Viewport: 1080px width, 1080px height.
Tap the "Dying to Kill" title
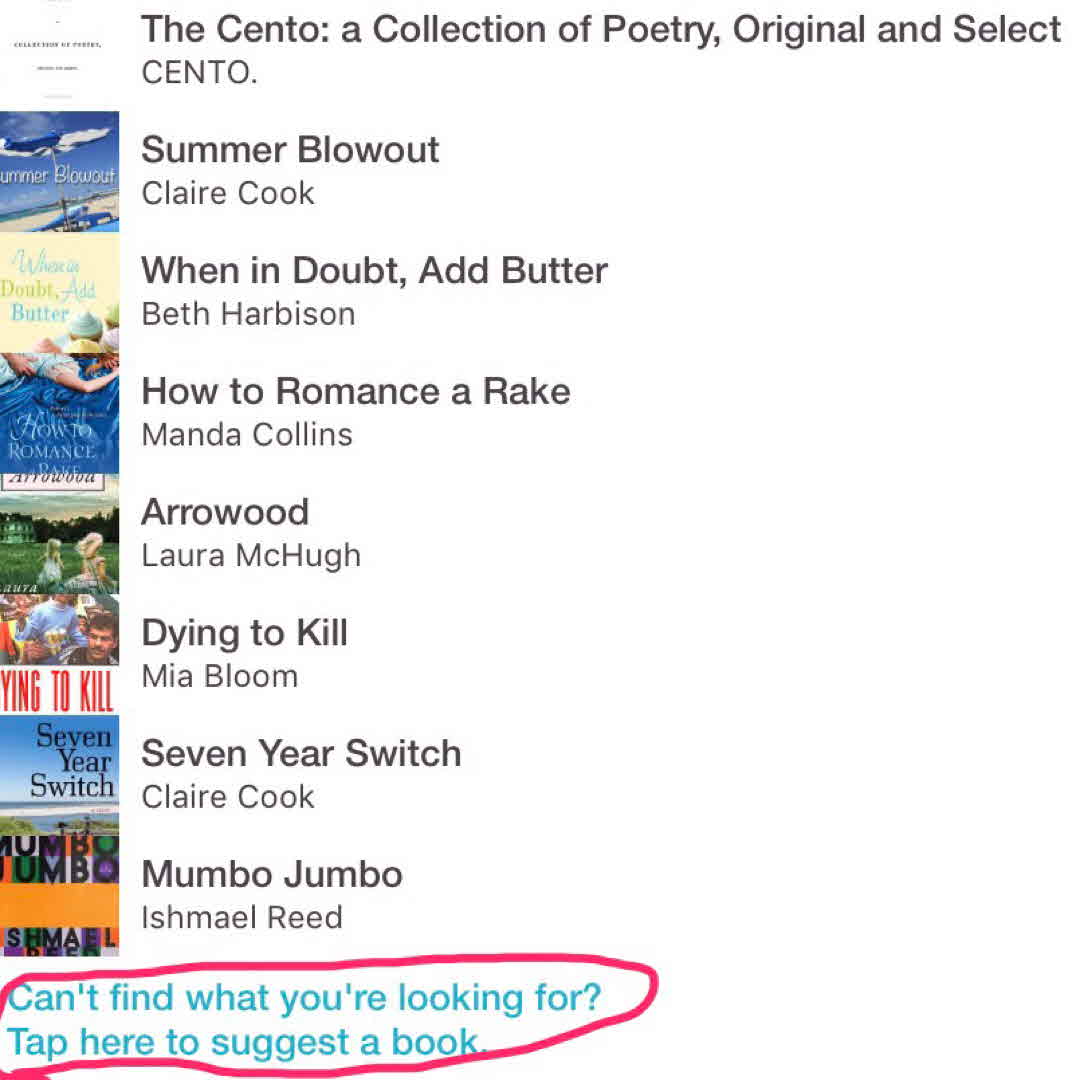tap(244, 633)
